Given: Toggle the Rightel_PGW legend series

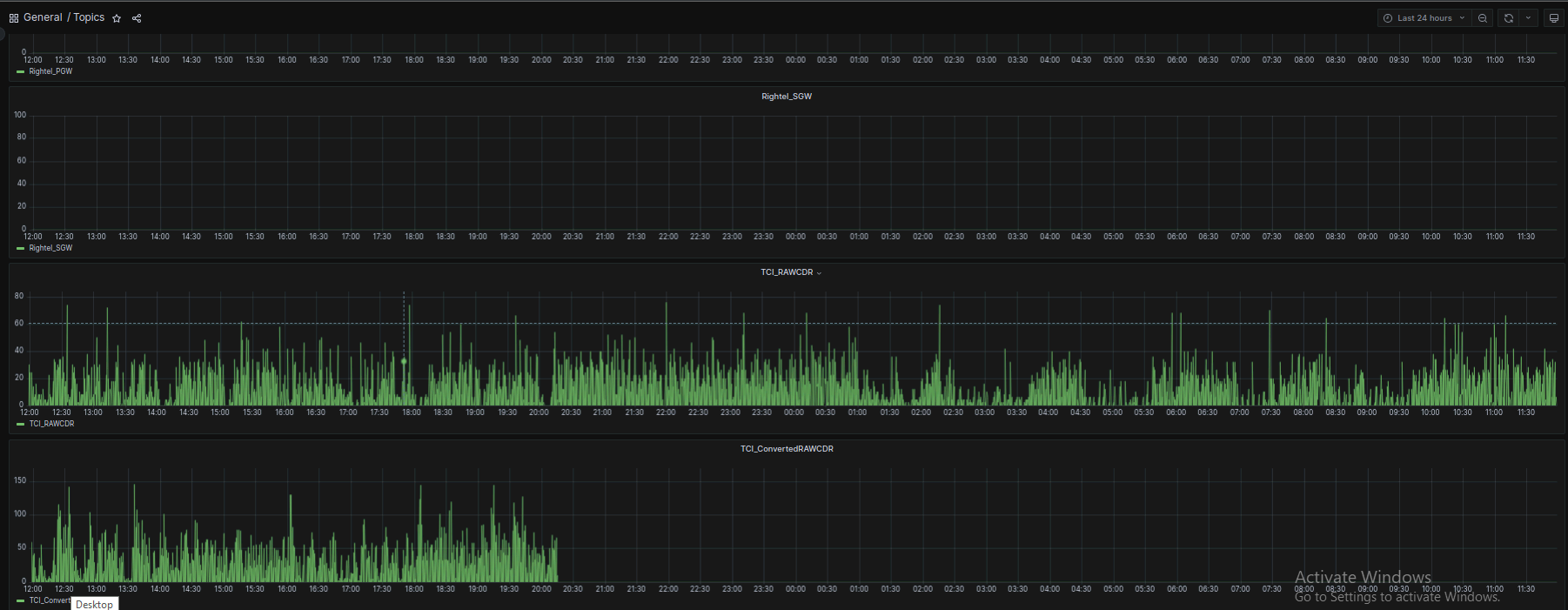Looking at the screenshot, I should point(50,71).
